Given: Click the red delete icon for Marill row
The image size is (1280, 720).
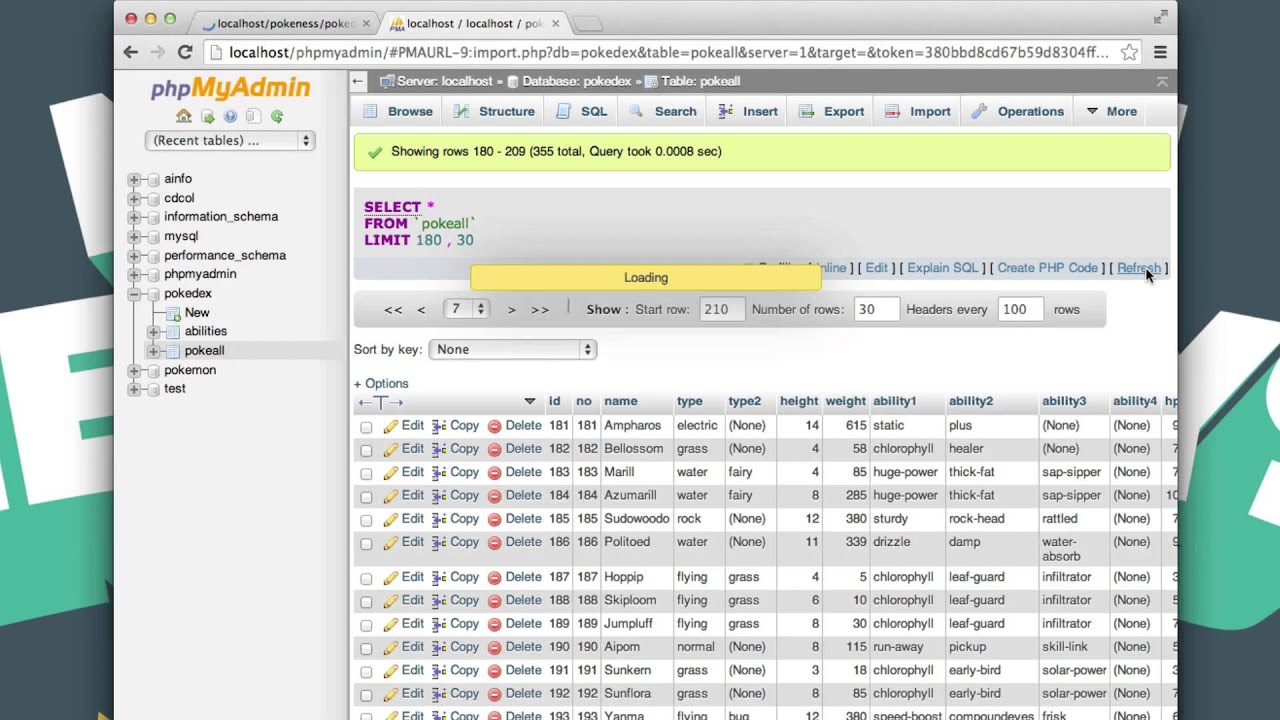Looking at the screenshot, I should coord(494,473).
